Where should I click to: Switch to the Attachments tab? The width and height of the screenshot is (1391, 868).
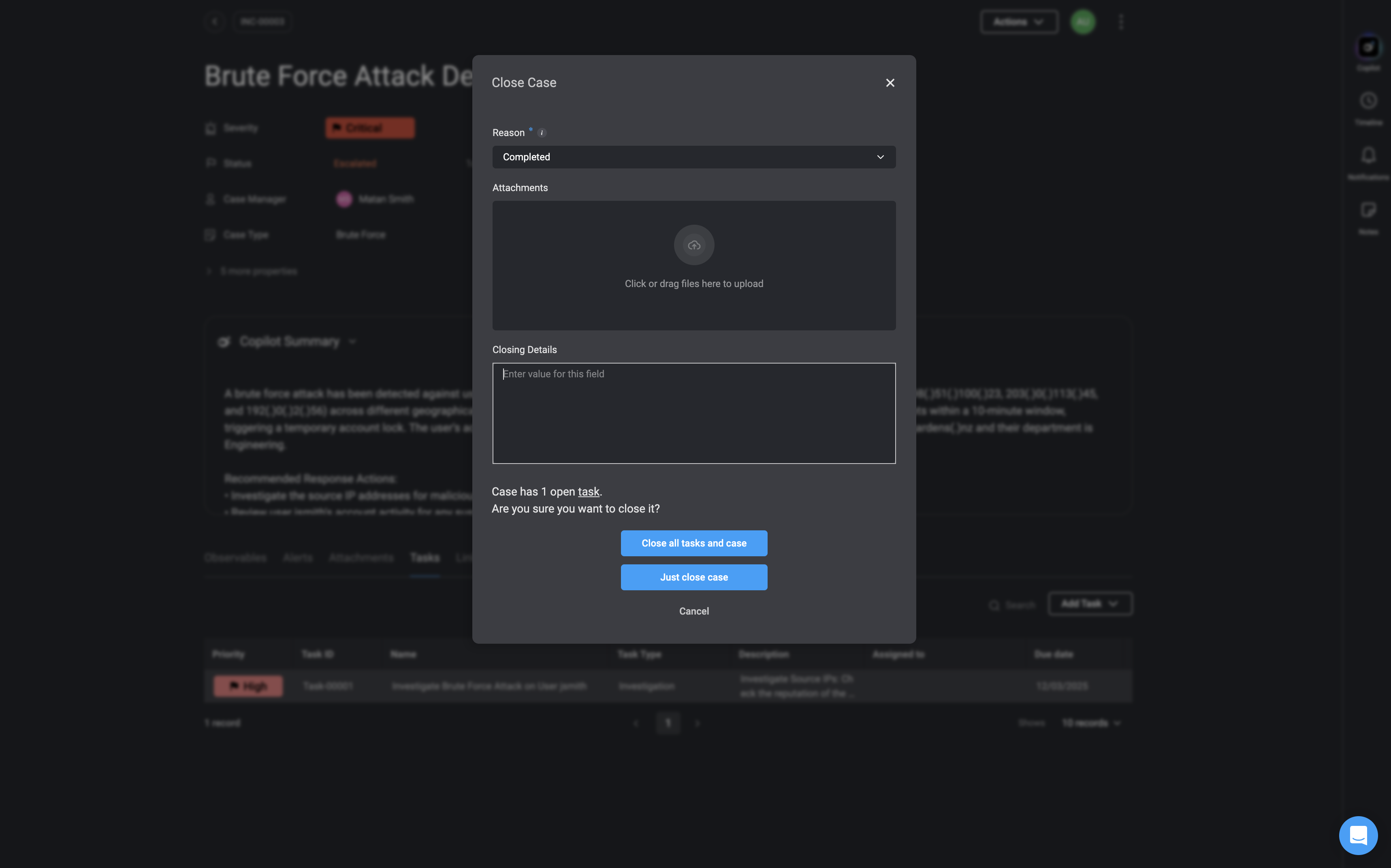pos(361,557)
